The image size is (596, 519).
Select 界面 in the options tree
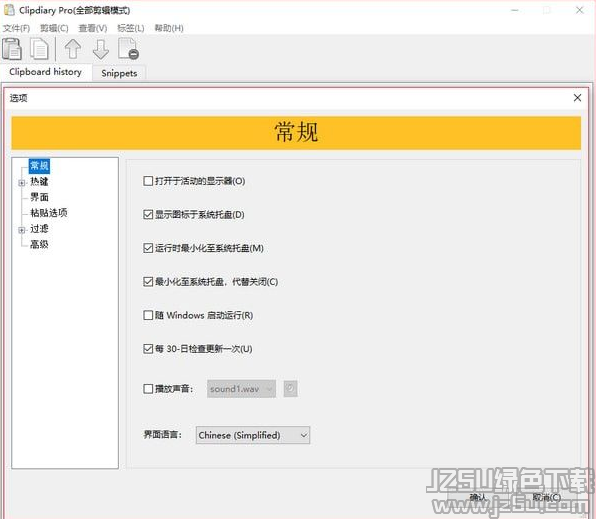[x=39, y=197]
